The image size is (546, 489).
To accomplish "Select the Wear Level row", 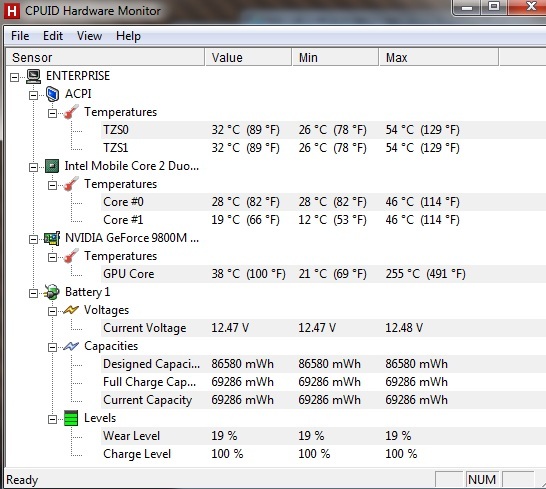I will coord(323,436).
